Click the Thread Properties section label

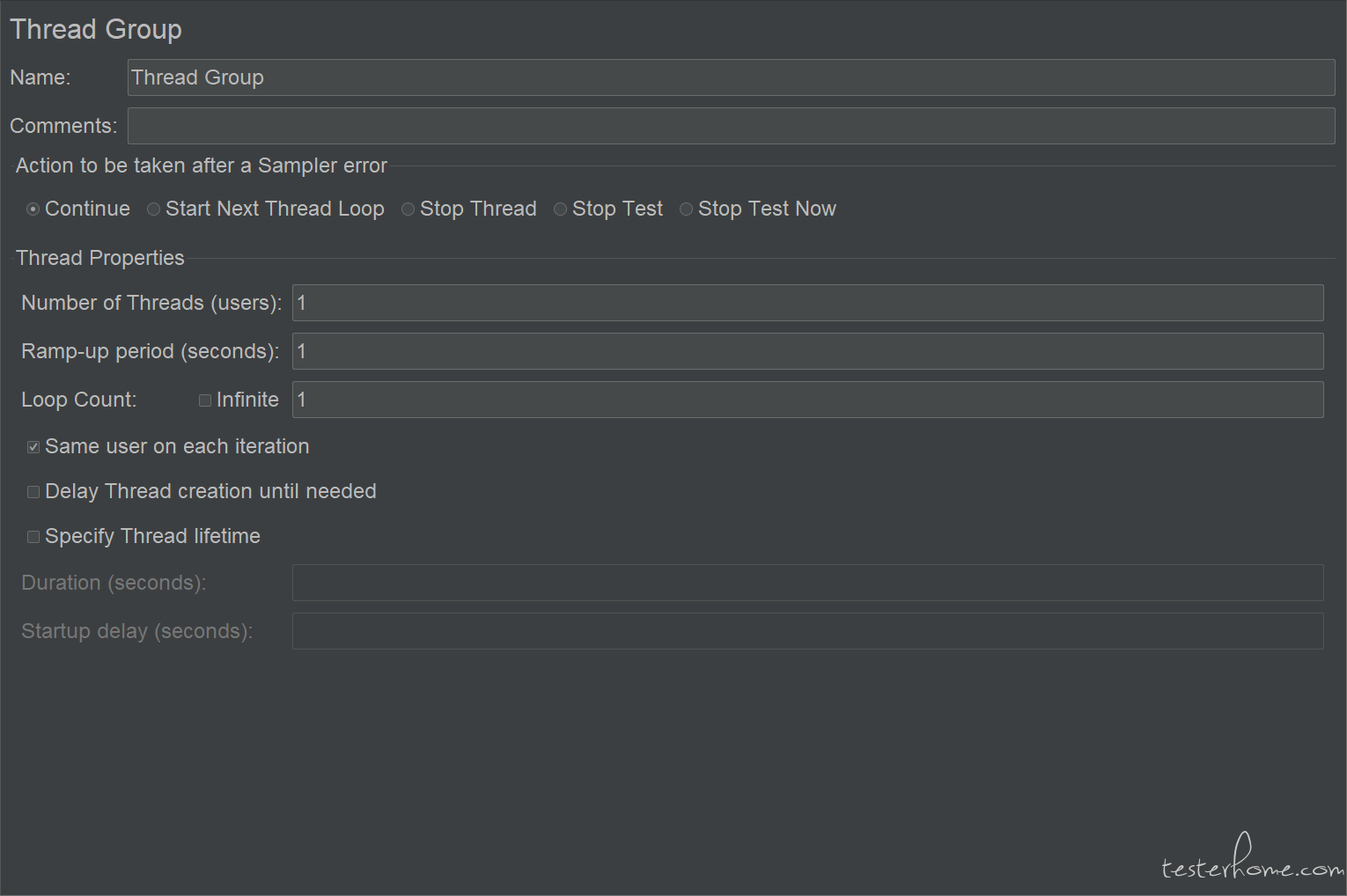(x=100, y=258)
